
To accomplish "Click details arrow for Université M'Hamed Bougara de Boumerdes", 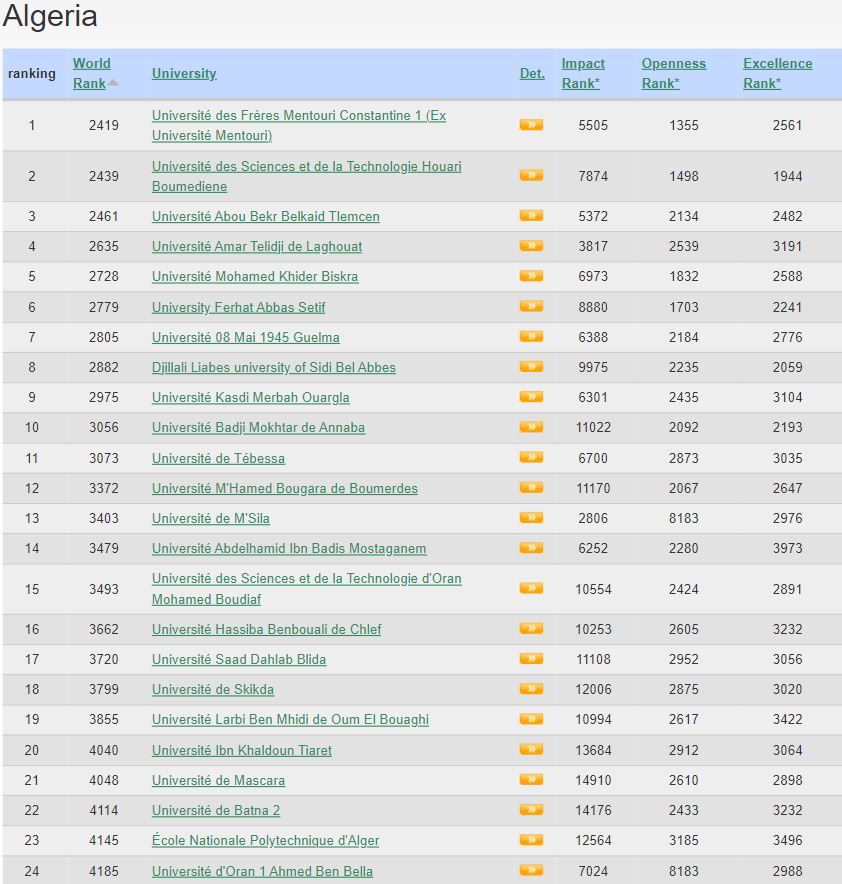I will click(x=531, y=488).
